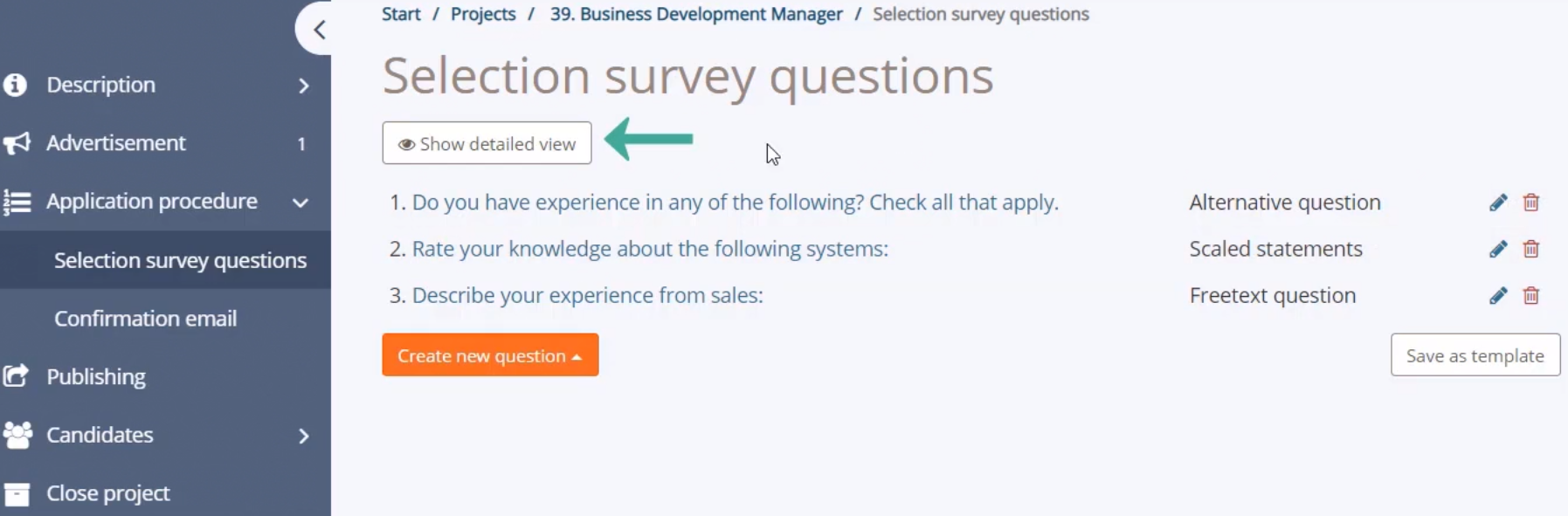This screenshot has height=516, width=1568.
Task: Remove Scaled statements question with trash icon
Action: point(1531,249)
